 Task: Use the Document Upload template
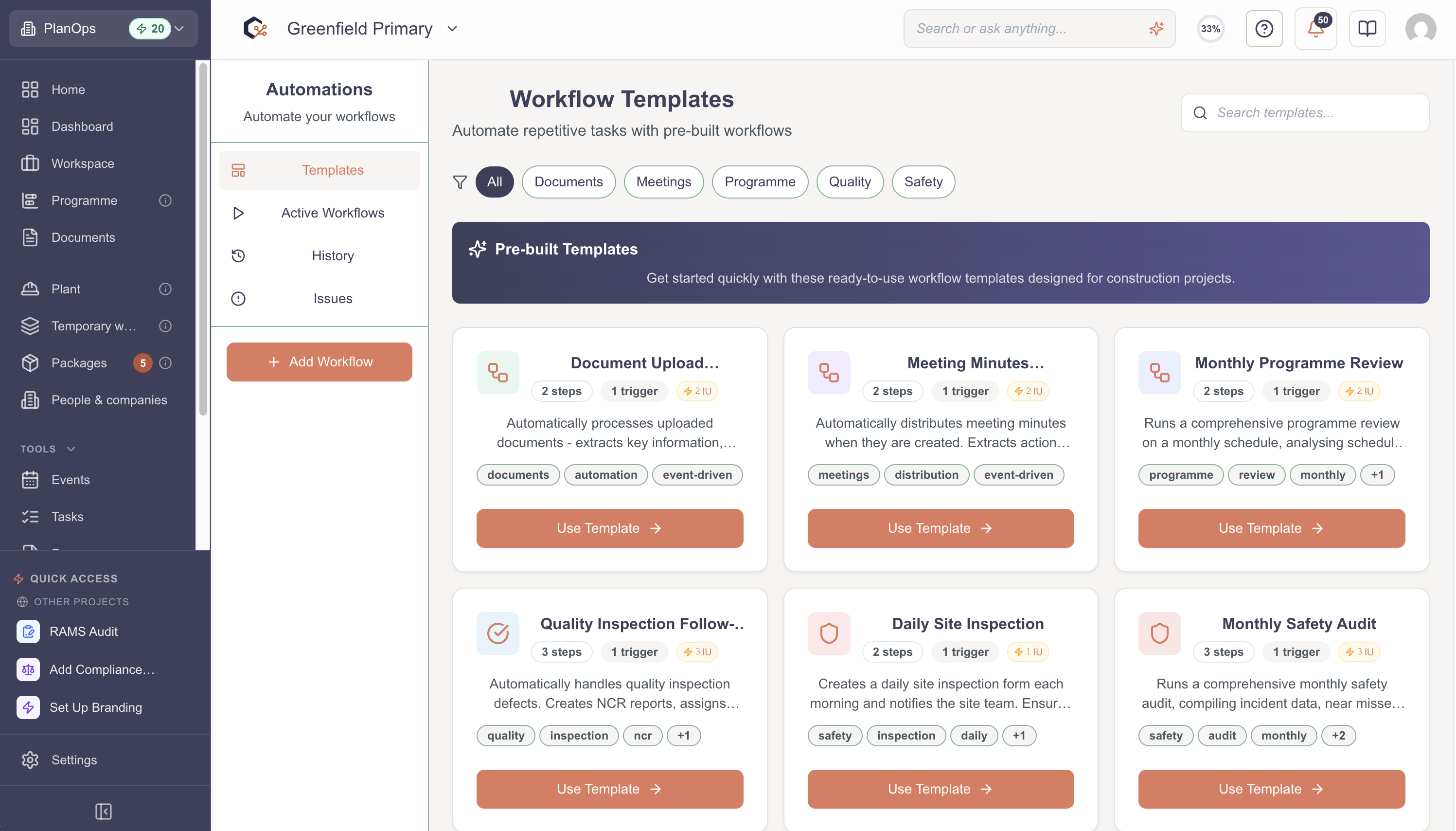coord(610,528)
